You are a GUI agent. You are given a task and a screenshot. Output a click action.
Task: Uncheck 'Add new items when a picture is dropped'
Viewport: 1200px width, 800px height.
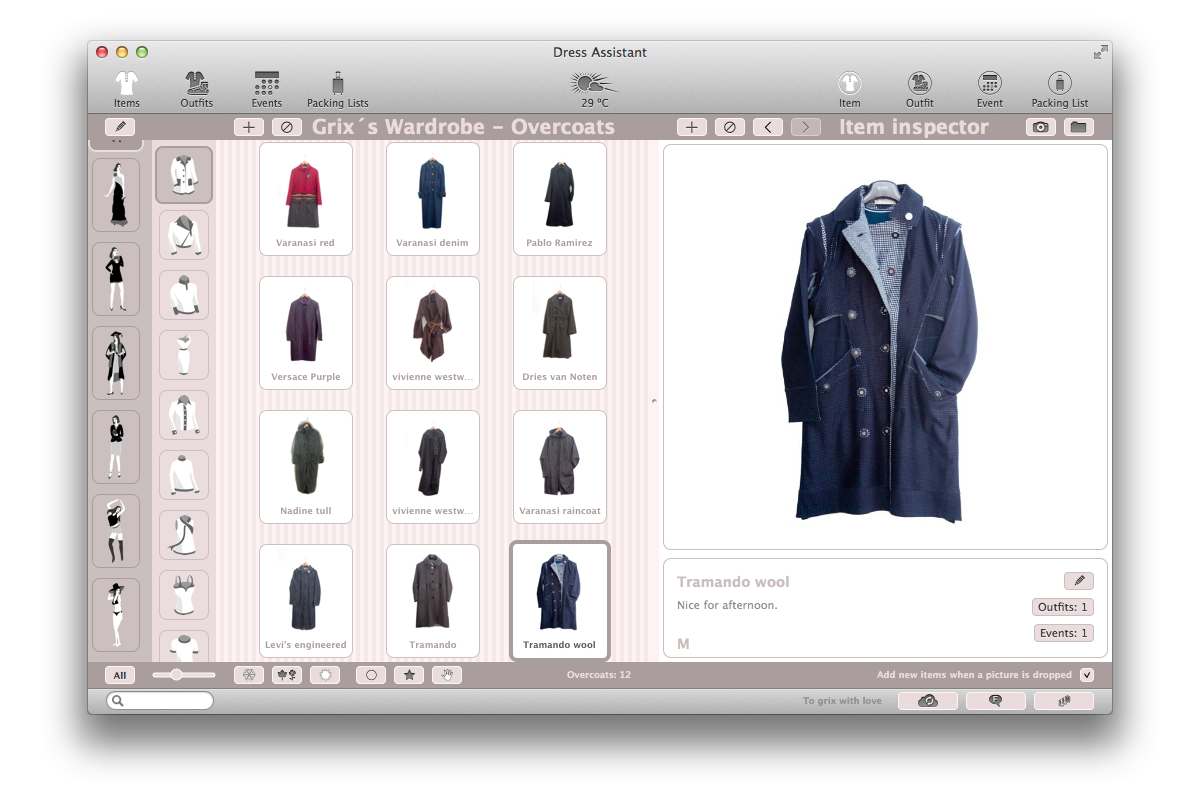point(1087,675)
